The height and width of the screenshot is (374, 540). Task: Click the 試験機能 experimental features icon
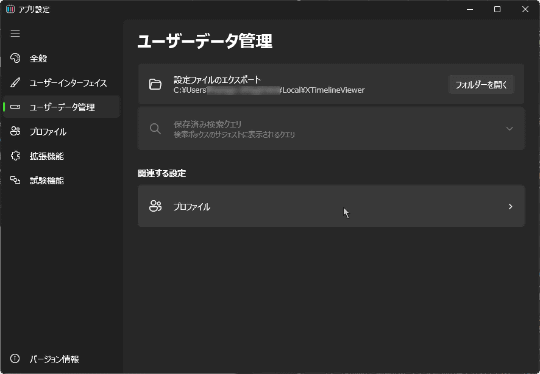15,180
